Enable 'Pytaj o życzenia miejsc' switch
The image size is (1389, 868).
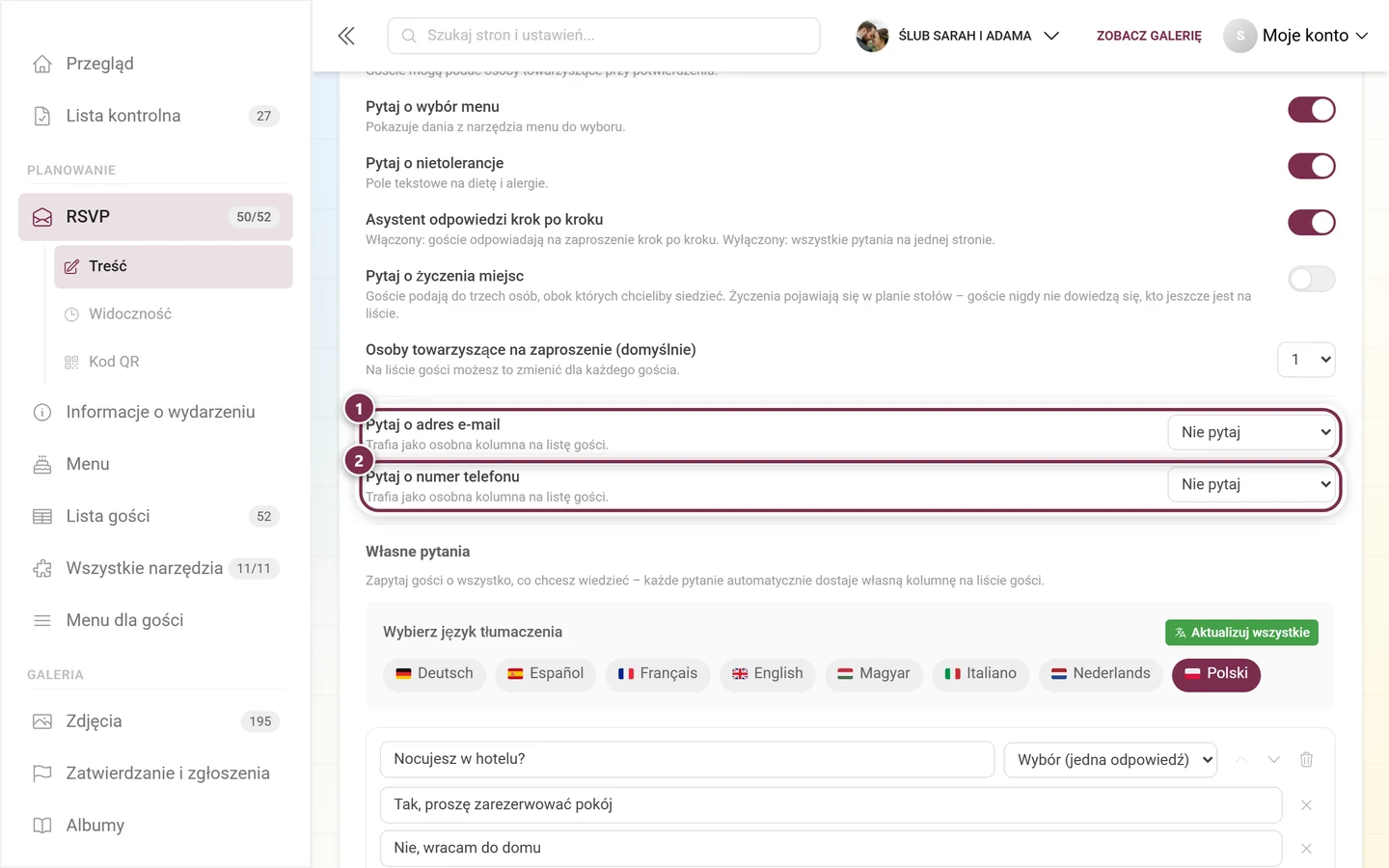(1312, 279)
